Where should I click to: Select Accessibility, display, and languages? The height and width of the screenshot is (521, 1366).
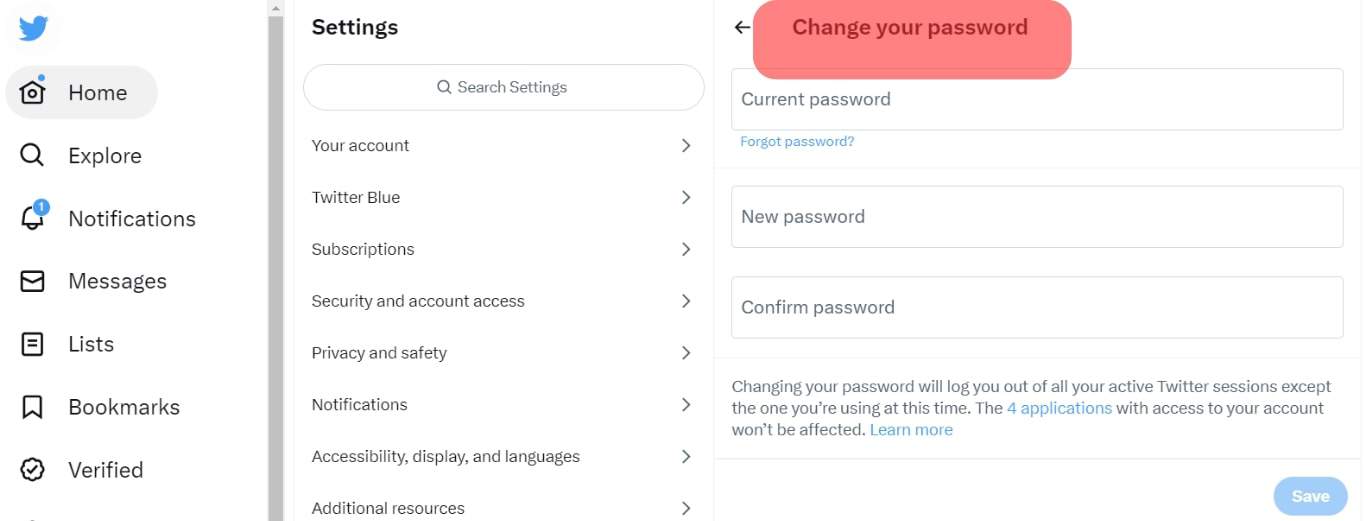[x=445, y=457]
